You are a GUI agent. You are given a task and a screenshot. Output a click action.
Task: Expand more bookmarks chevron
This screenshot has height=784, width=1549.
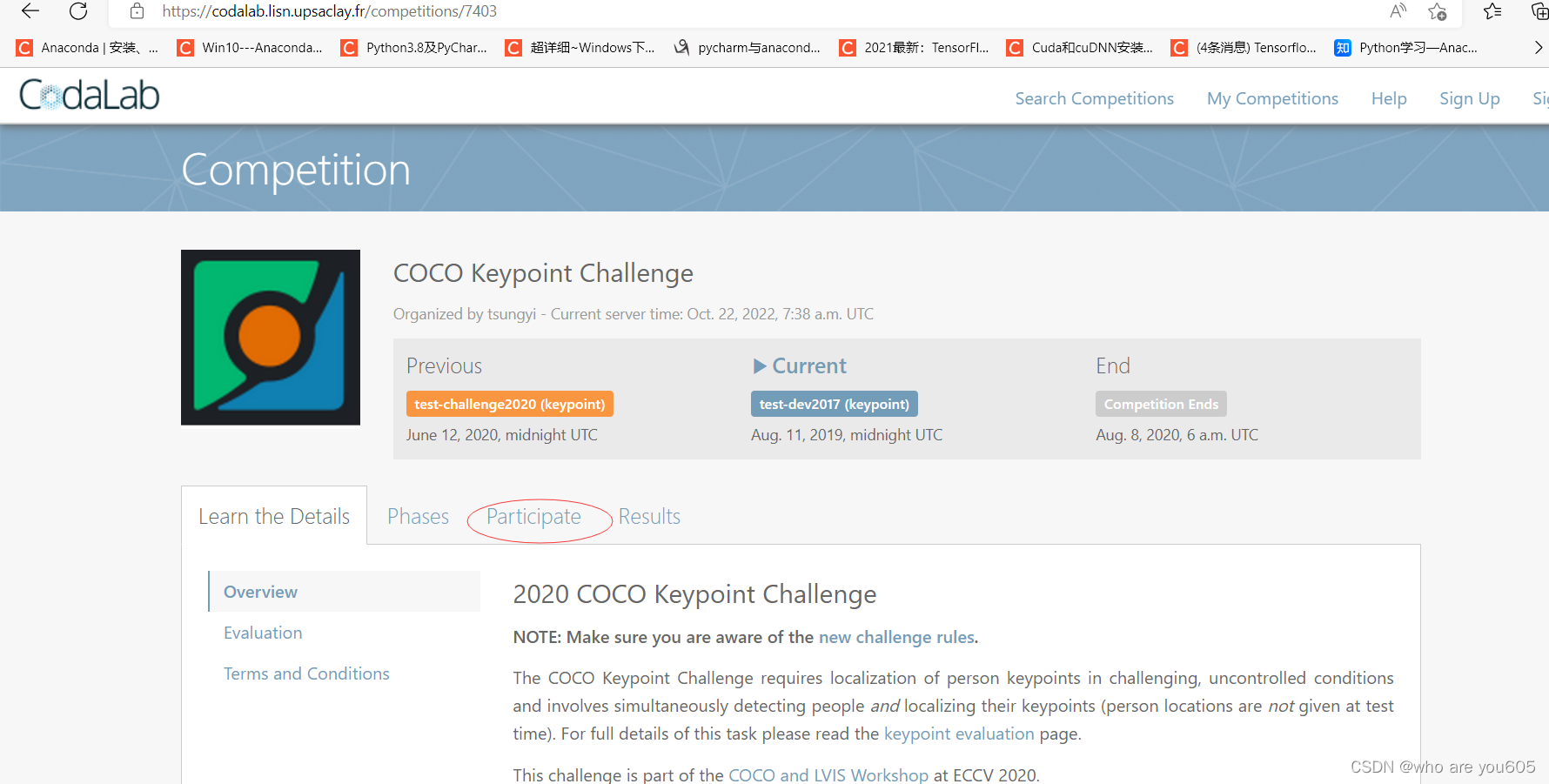click(x=1538, y=48)
